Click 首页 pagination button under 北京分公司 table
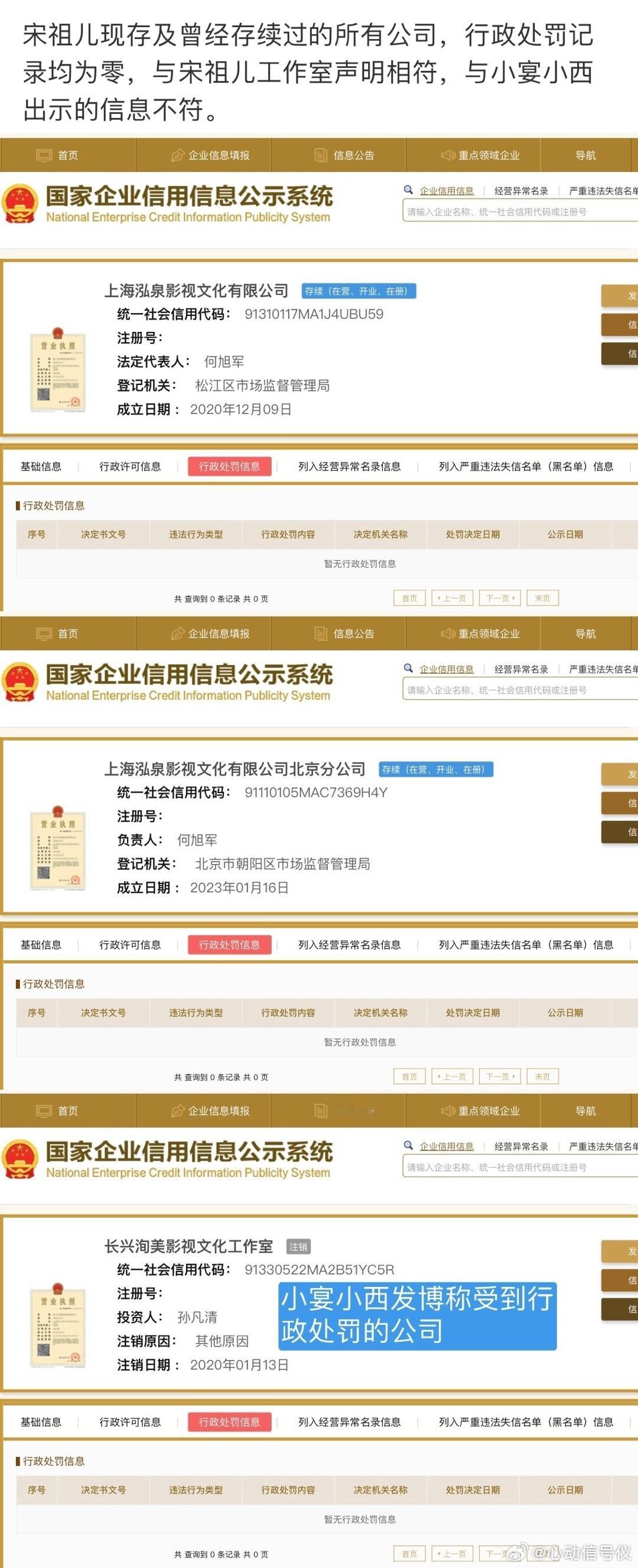The image size is (638, 1568). (410, 1077)
